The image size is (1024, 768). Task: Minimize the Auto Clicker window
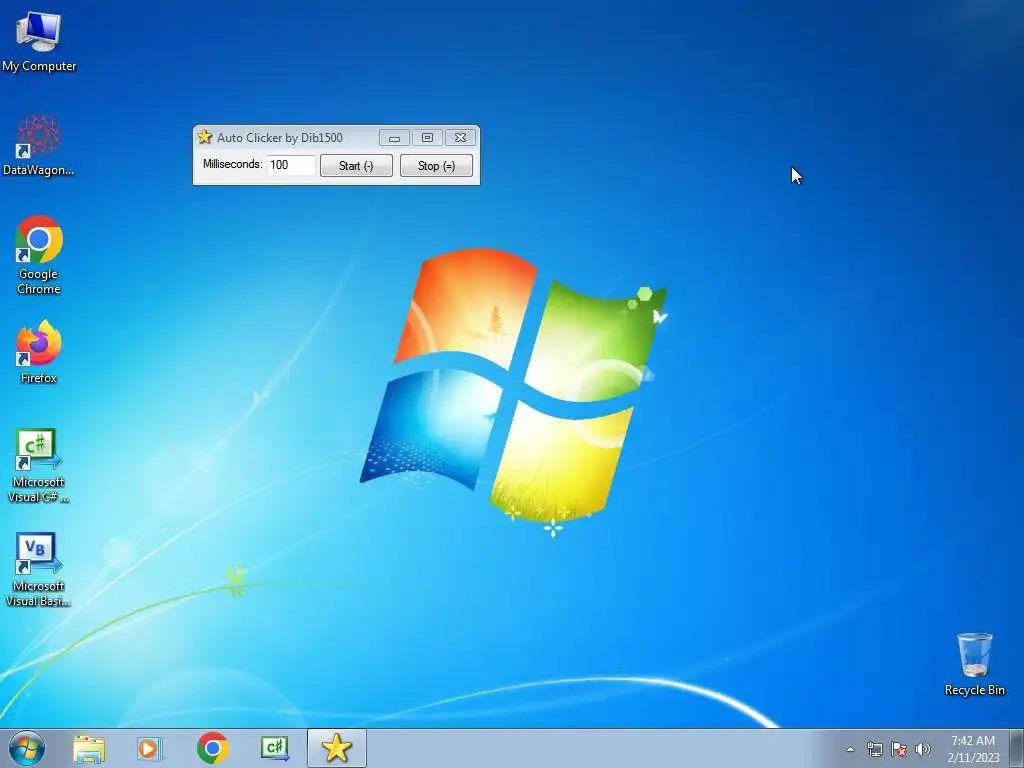point(394,138)
